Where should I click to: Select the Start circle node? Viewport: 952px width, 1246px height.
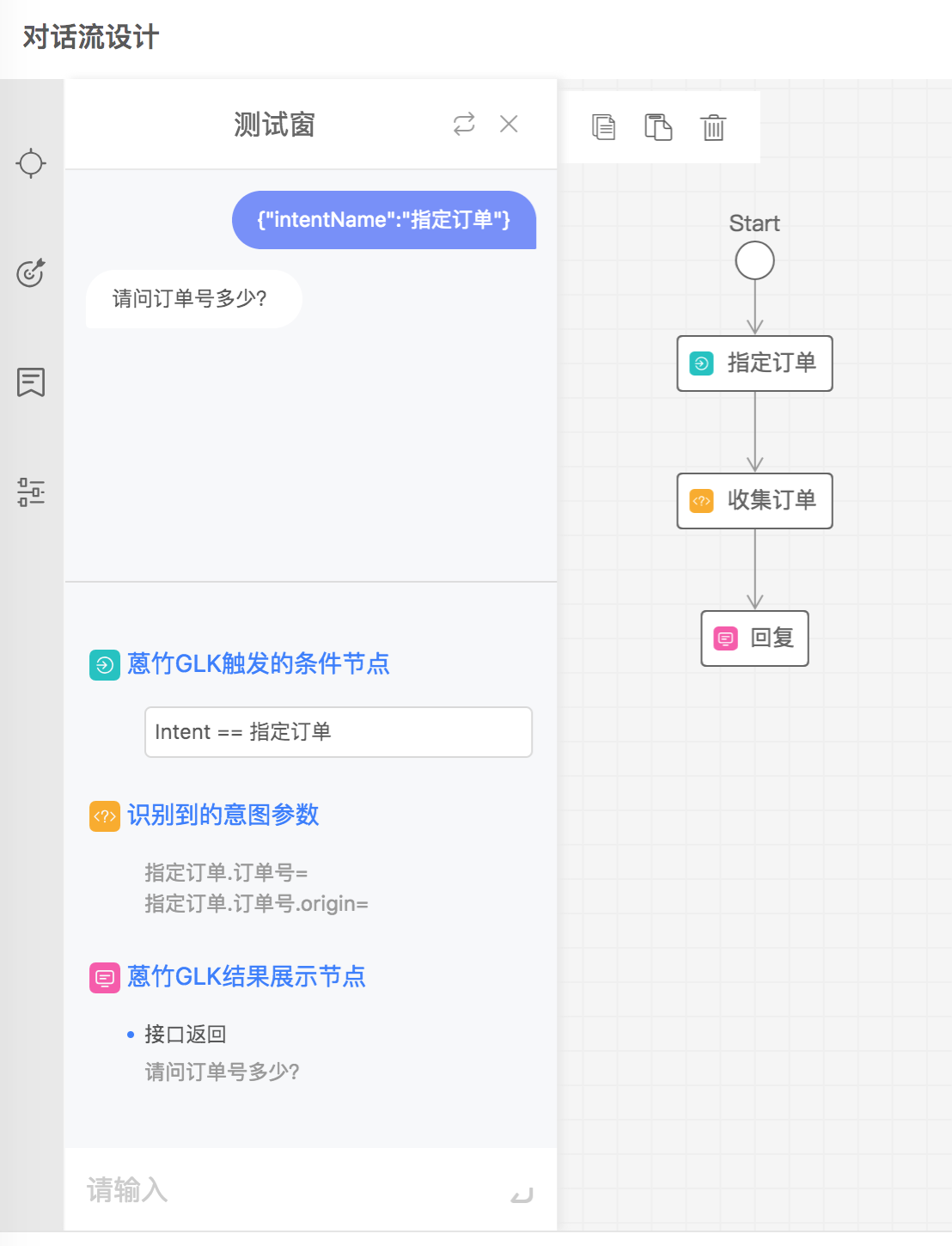point(754,260)
